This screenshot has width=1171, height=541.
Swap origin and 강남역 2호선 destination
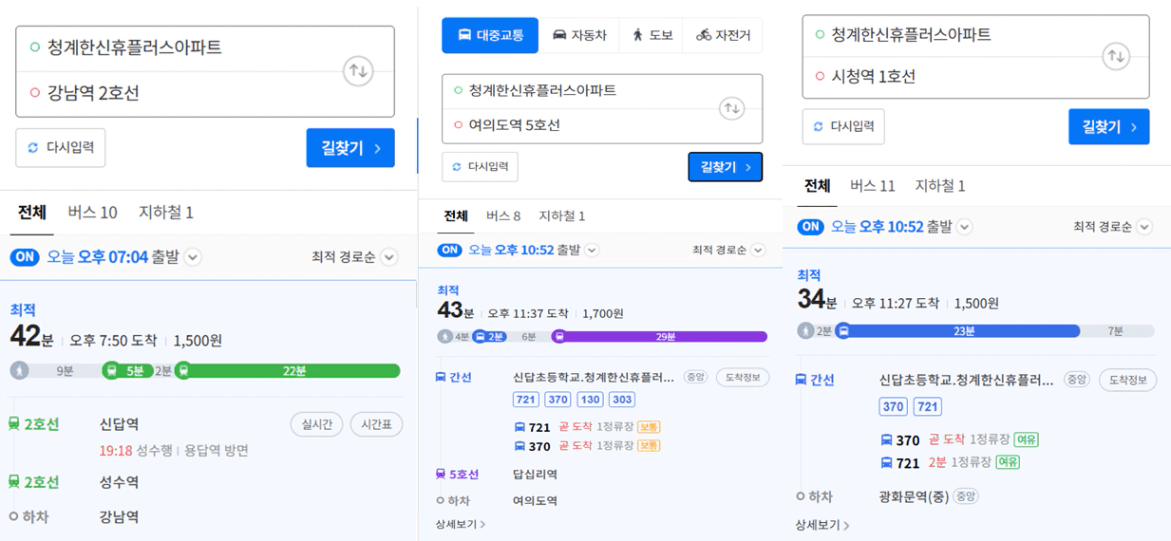[x=358, y=72]
